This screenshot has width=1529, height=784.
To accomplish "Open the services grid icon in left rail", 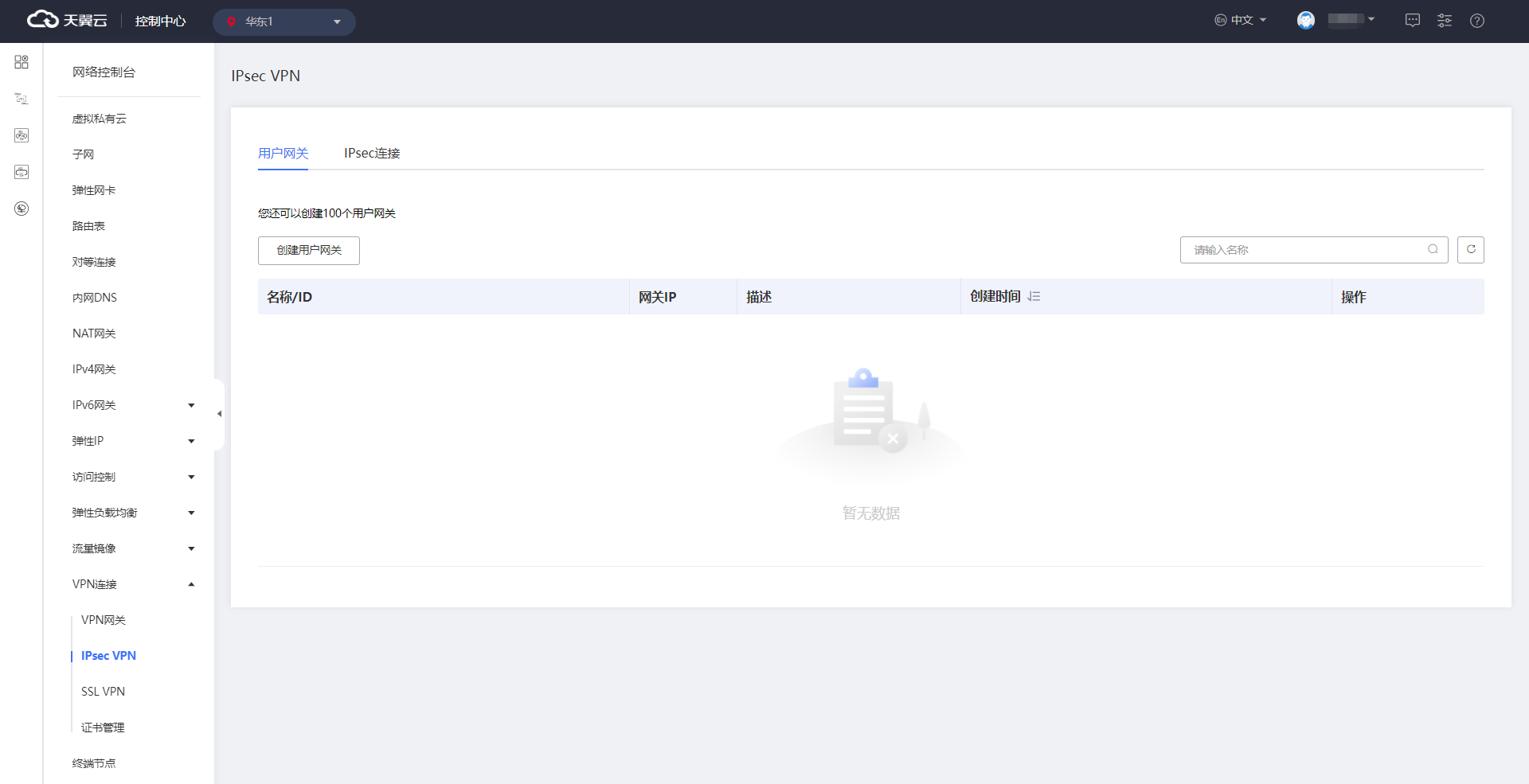I will point(22,62).
